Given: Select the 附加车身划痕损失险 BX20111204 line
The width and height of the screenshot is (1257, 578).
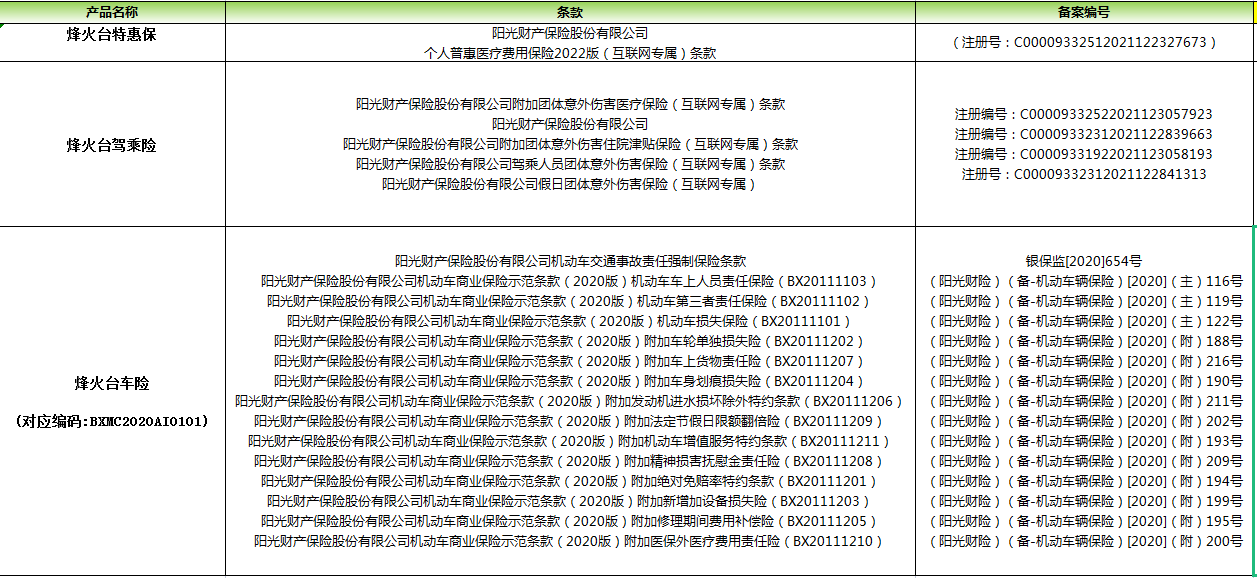Looking at the screenshot, I should (x=570, y=381).
